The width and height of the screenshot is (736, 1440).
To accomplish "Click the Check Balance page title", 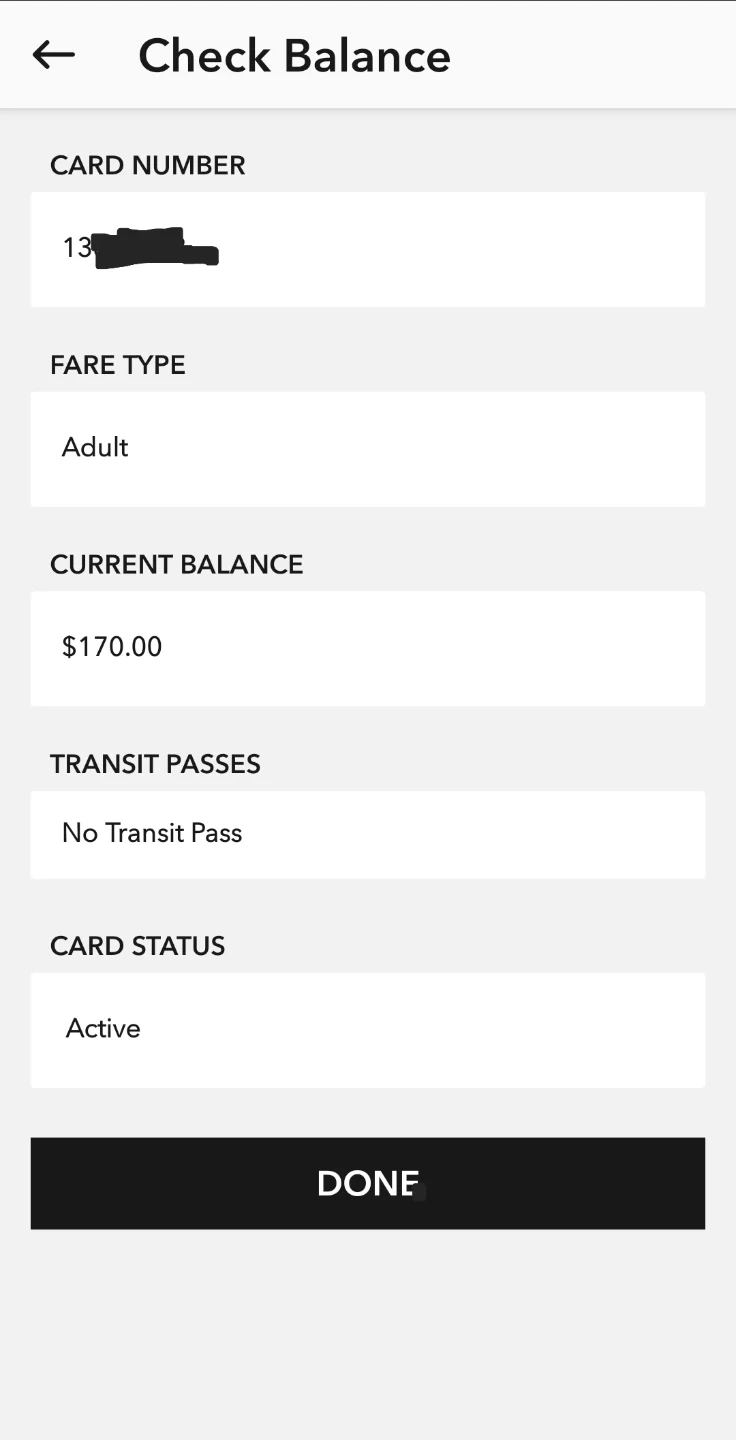I will (x=294, y=55).
